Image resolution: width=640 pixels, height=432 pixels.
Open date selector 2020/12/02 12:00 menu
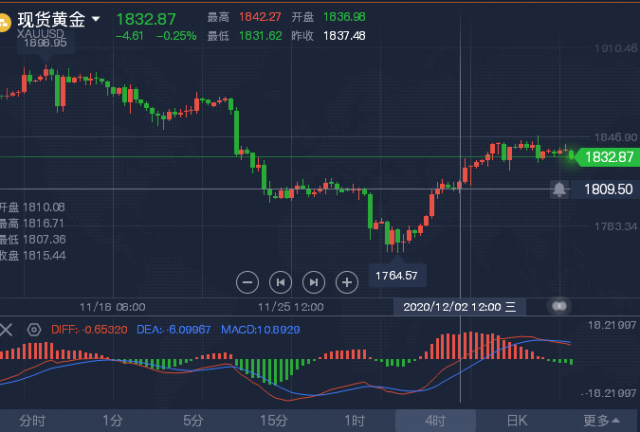click(459, 307)
